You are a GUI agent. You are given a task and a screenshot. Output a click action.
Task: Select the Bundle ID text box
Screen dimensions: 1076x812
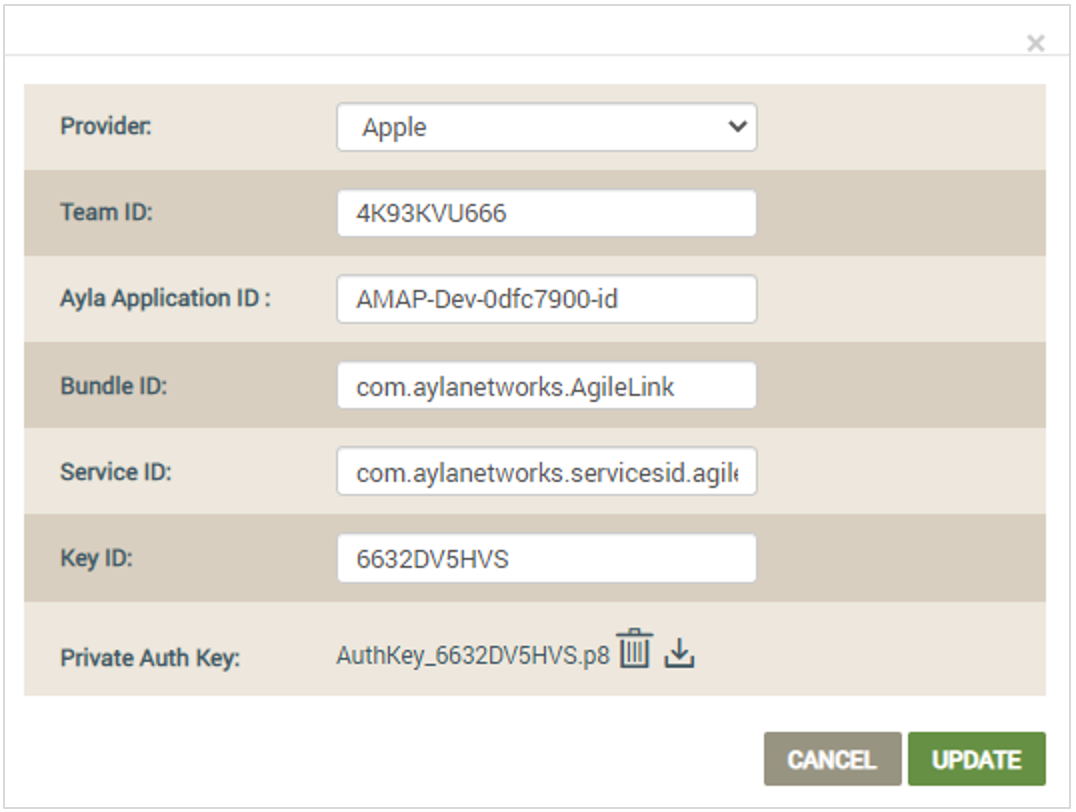[x=546, y=386]
